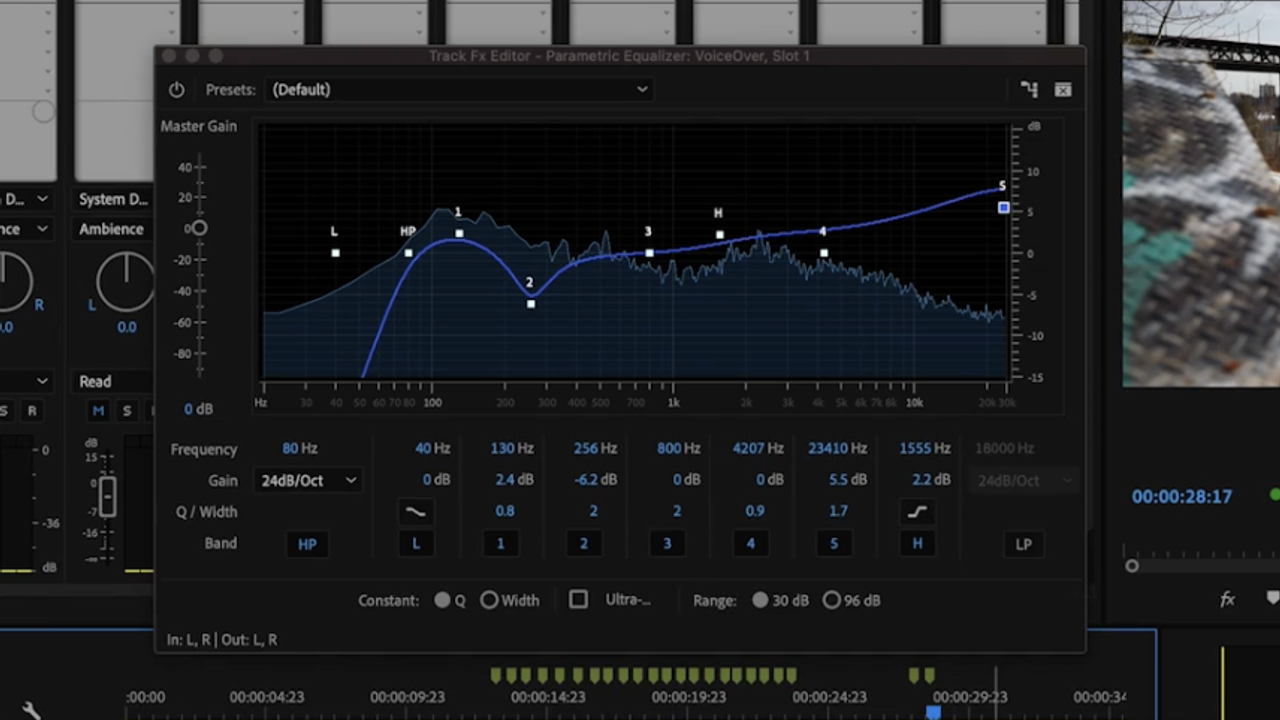The height and width of the screenshot is (720, 1280).
Task: Toggle band 1 button
Action: (x=500, y=544)
